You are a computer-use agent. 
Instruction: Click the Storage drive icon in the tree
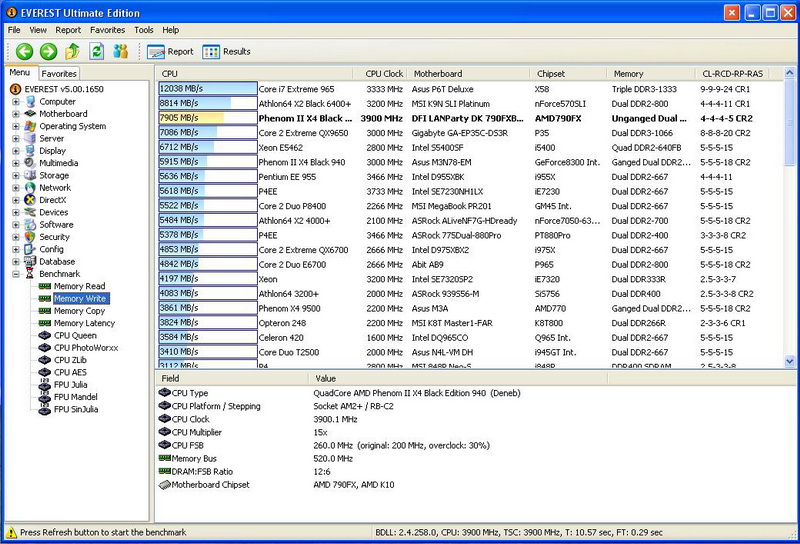coord(31,175)
